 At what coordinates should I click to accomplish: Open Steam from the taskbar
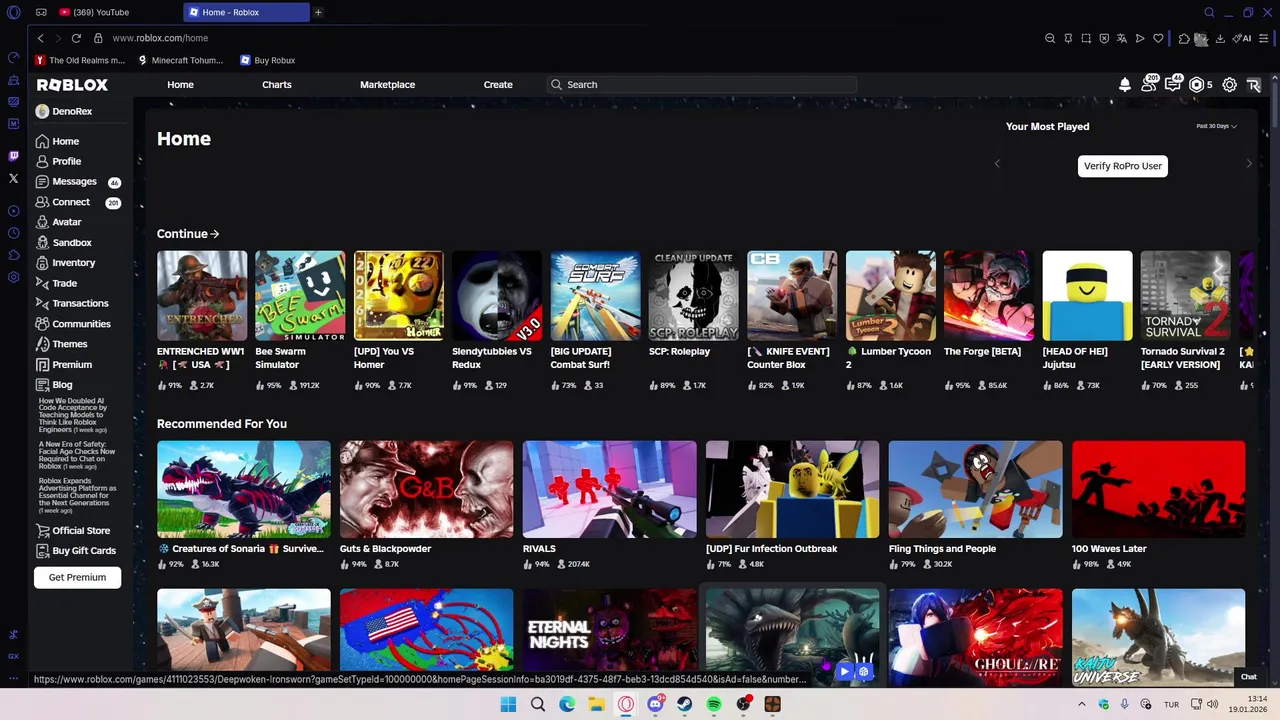(684, 704)
